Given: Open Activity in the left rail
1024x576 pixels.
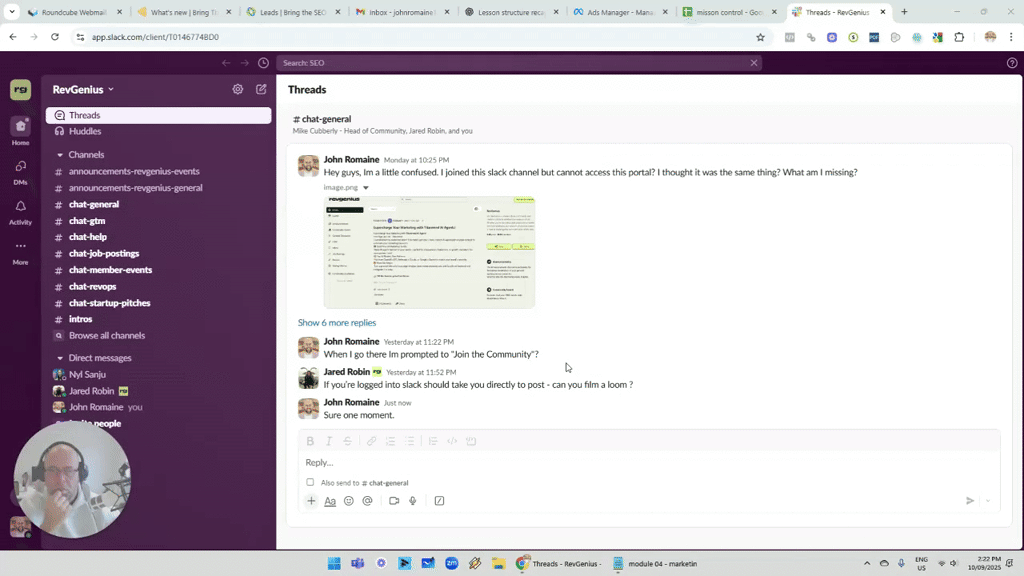Looking at the screenshot, I should tap(20, 211).
